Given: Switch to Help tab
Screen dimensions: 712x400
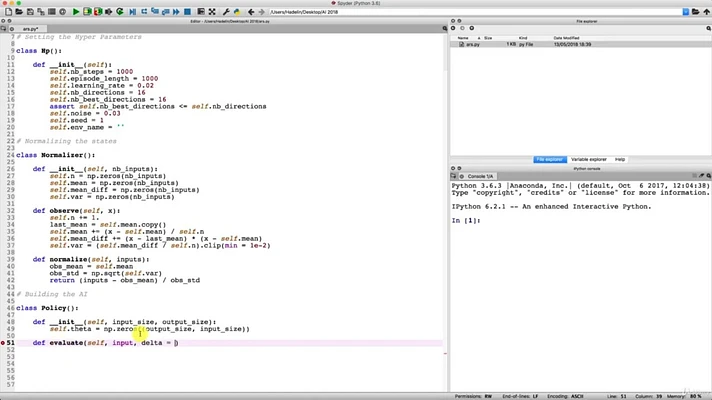Looking at the screenshot, I should pos(620,159).
